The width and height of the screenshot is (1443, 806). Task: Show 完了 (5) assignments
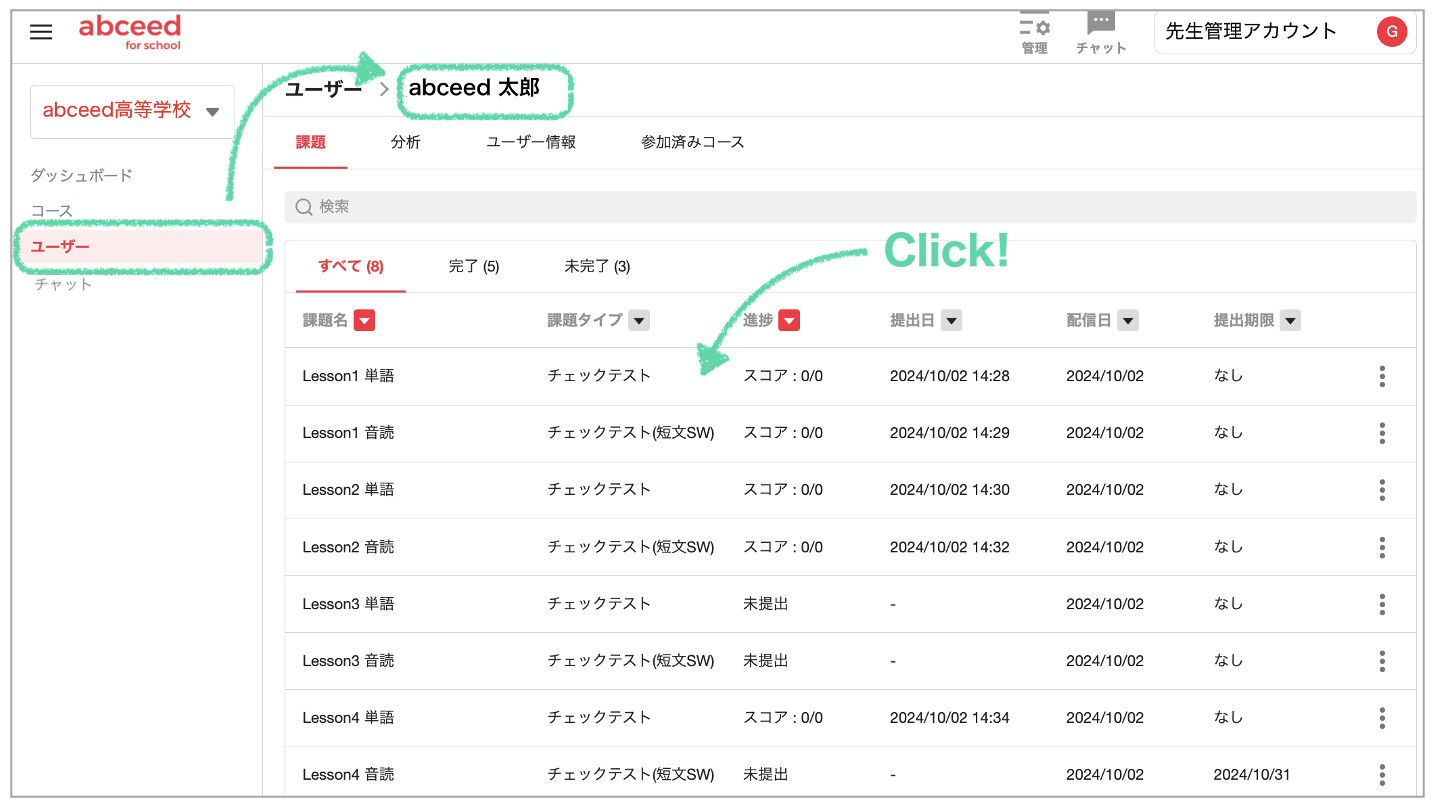(474, 266)
